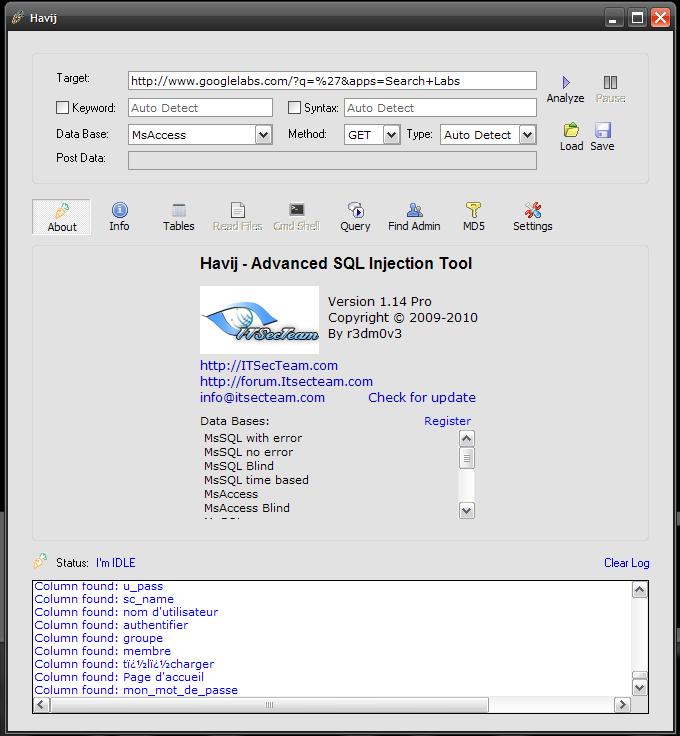This screenshot has height=736, width=680.
Task: Click Data Bases list scroll-up arrow
Action: pyautogui.click(x=466, y=439)
